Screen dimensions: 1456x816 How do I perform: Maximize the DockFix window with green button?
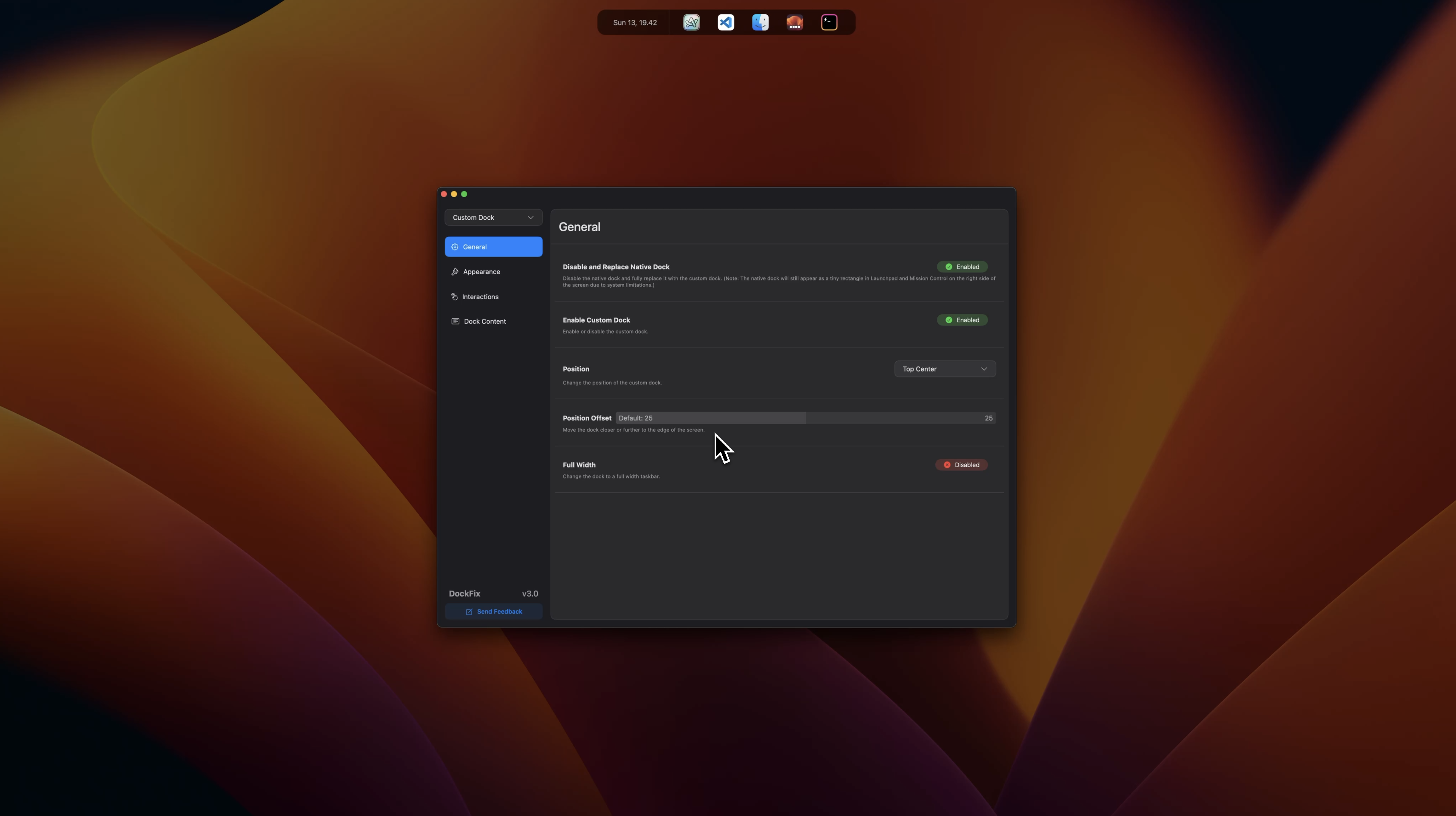[x=464, y=195]
